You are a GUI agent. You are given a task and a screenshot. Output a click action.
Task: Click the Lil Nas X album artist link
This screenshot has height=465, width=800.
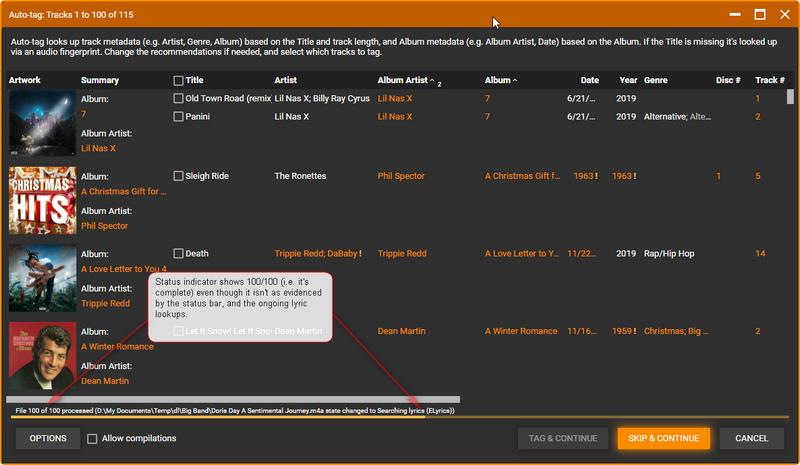[98, 149]
